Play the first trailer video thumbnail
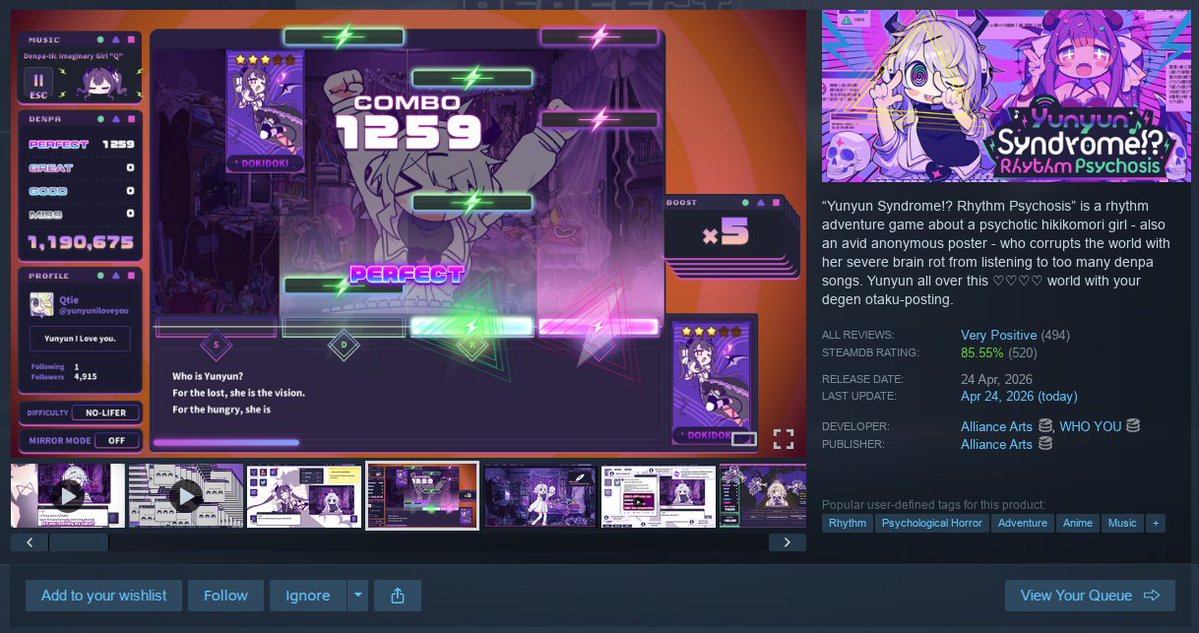The height and width of the screenshot is (633, 1199). tap(68, 495)
